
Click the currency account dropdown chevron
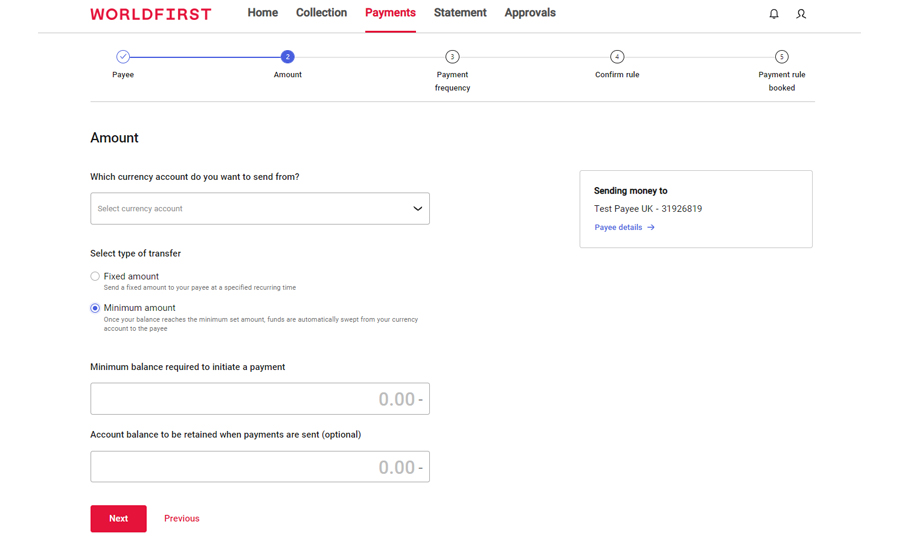coord(417,209)
